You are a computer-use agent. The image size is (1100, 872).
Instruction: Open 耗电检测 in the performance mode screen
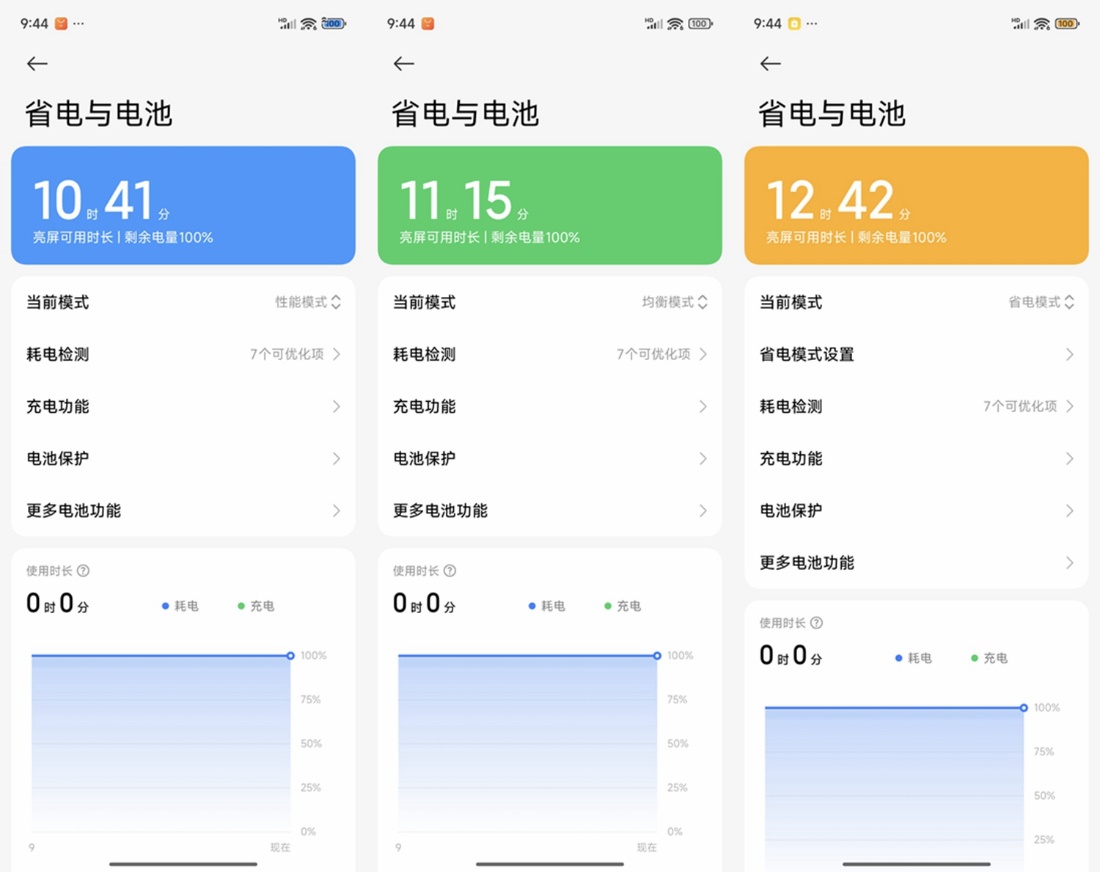[183, 354]
